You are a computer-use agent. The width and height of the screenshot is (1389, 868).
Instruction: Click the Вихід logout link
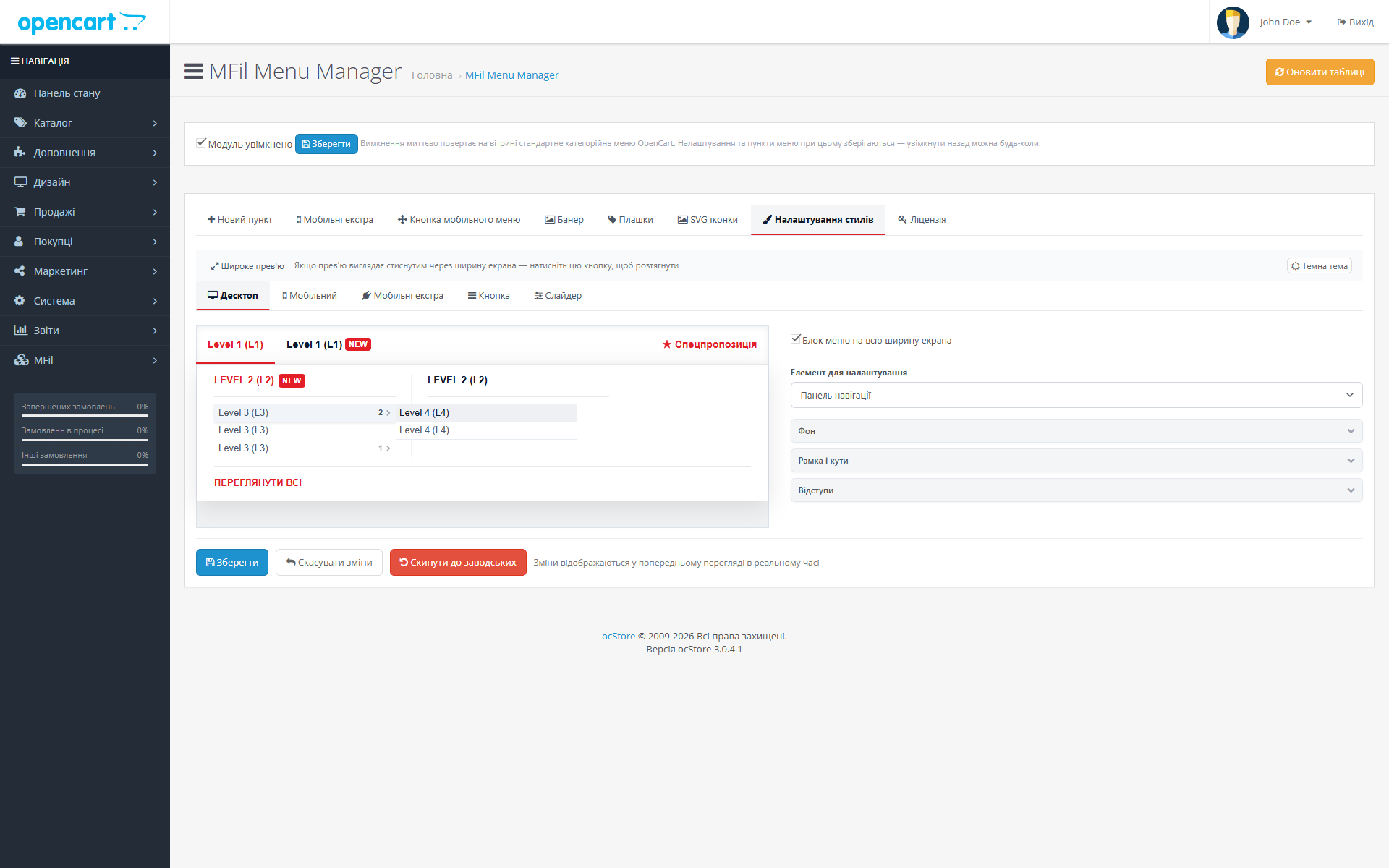click(x=1356, y=22)
